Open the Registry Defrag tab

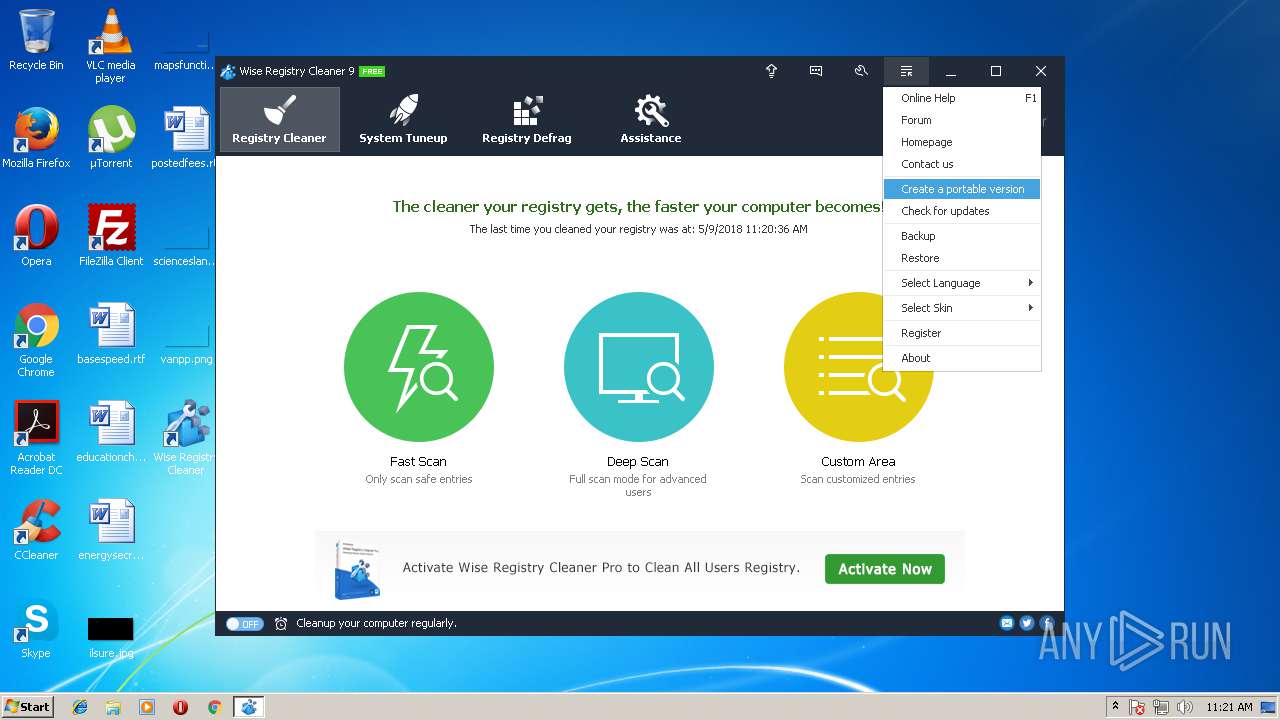point(527,119)
